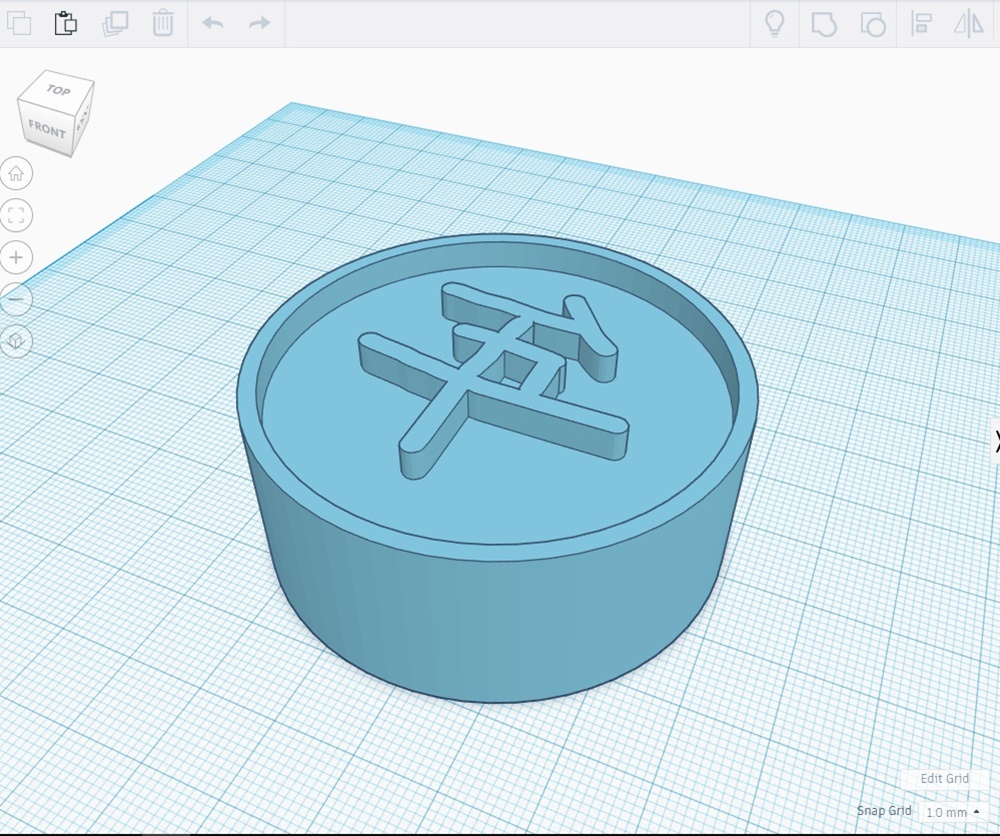Activate the Mirror tool
This screenshot has height=836, width=1000.
[969, 24]
